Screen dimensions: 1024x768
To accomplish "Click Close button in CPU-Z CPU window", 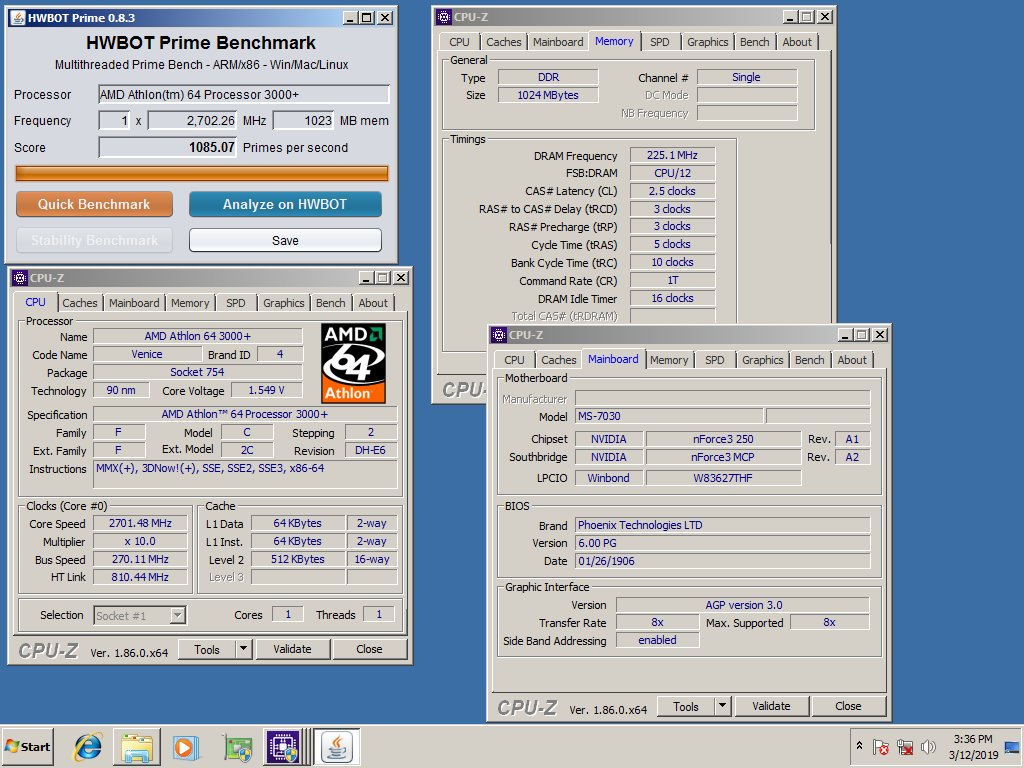I will tap(369, 649).
